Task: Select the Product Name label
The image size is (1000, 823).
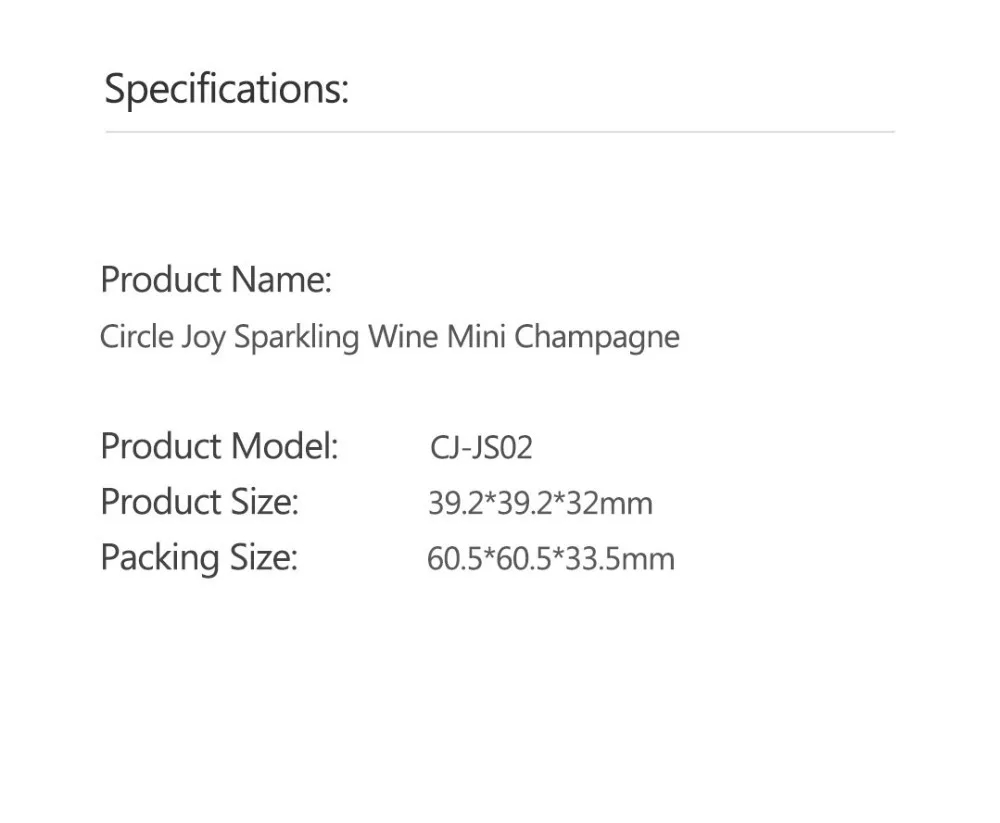Action: 216,279
